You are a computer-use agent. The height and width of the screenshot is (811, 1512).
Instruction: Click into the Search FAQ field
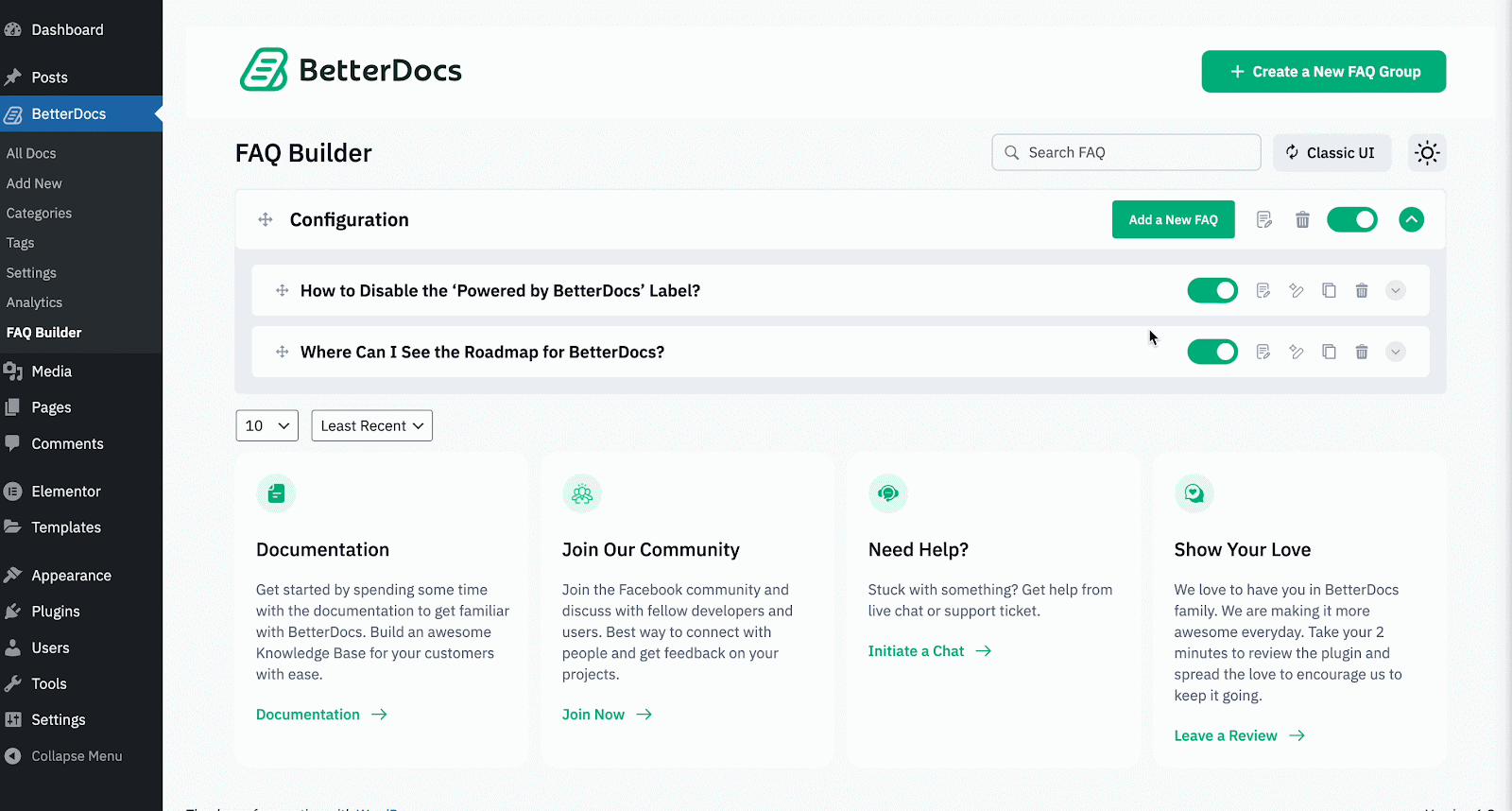(x=1126, y=152)
